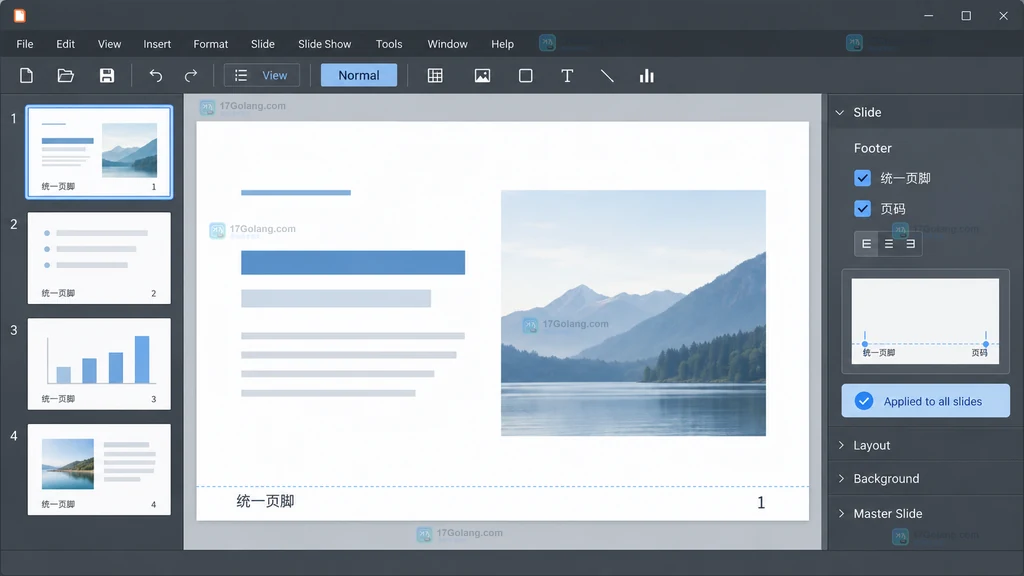The height and width of the screenshot is (576, 1024).
Task: Select the thin blue line above title
Action: pos(296,193)
